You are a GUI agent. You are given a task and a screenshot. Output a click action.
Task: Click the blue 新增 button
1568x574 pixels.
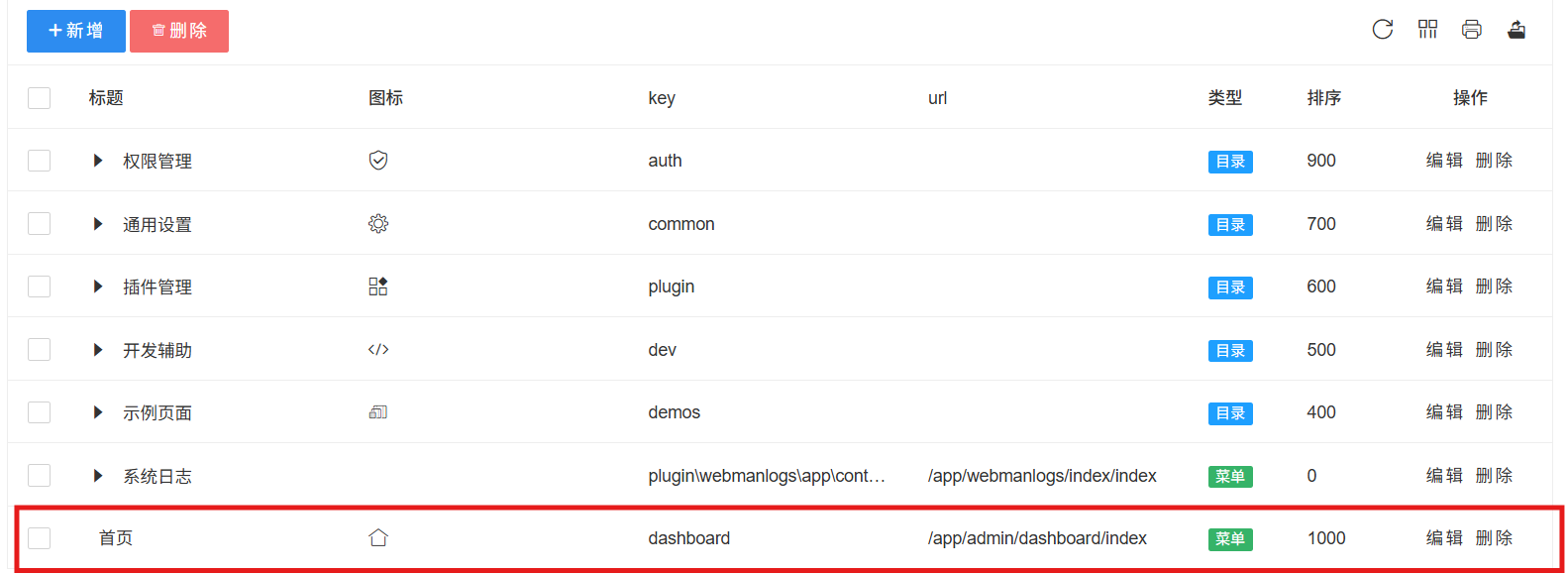[76, 31]
